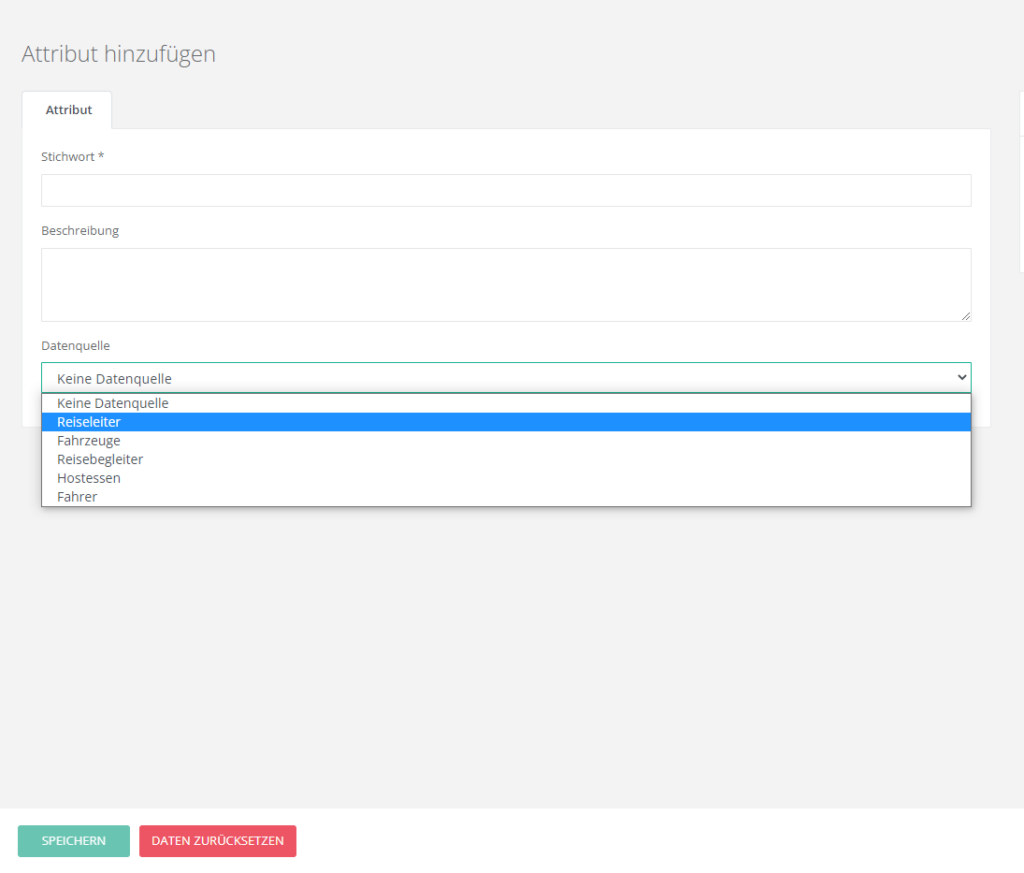This screenshot has width=1024, height=873.
Task: Choose Keine Datenquelle in the open list
Action: point(113,403)
